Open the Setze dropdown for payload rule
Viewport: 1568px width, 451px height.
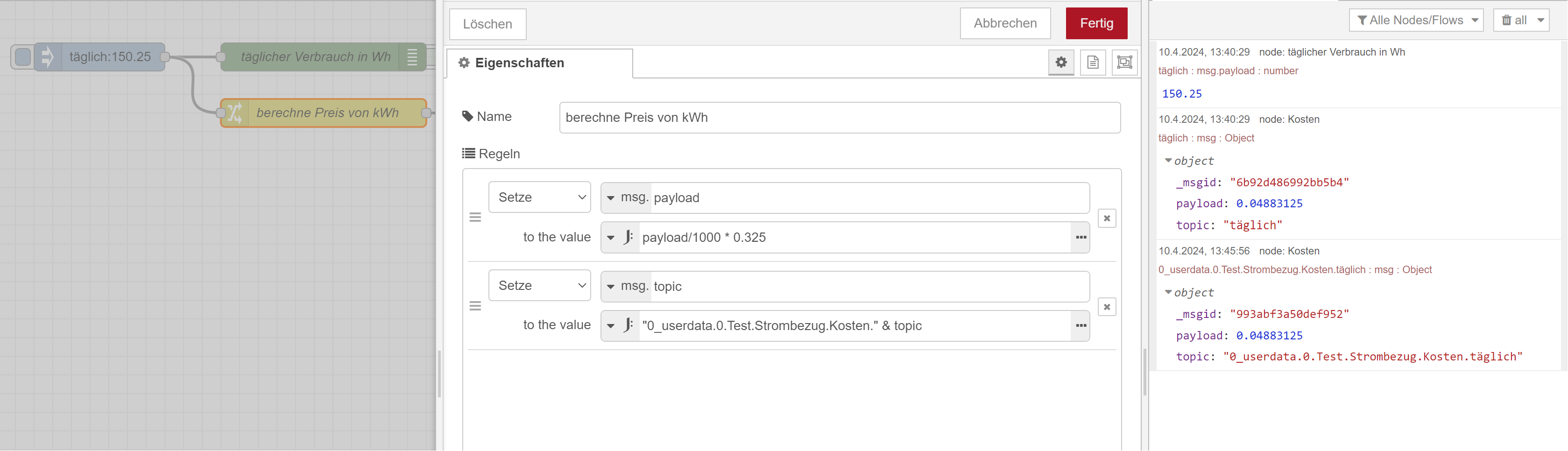pos(539,197)
